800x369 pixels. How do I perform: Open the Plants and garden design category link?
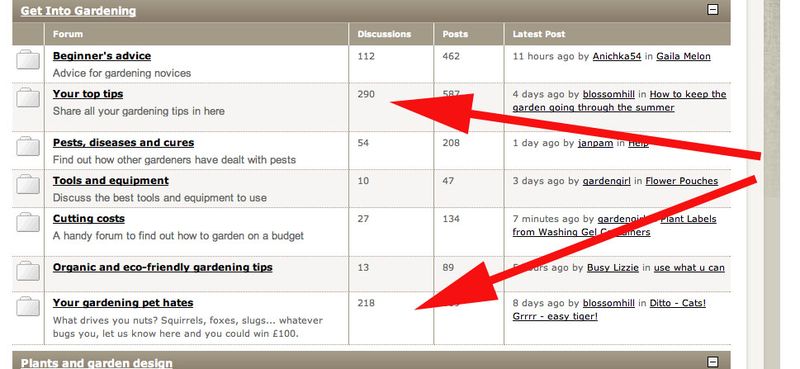[96, 363]
